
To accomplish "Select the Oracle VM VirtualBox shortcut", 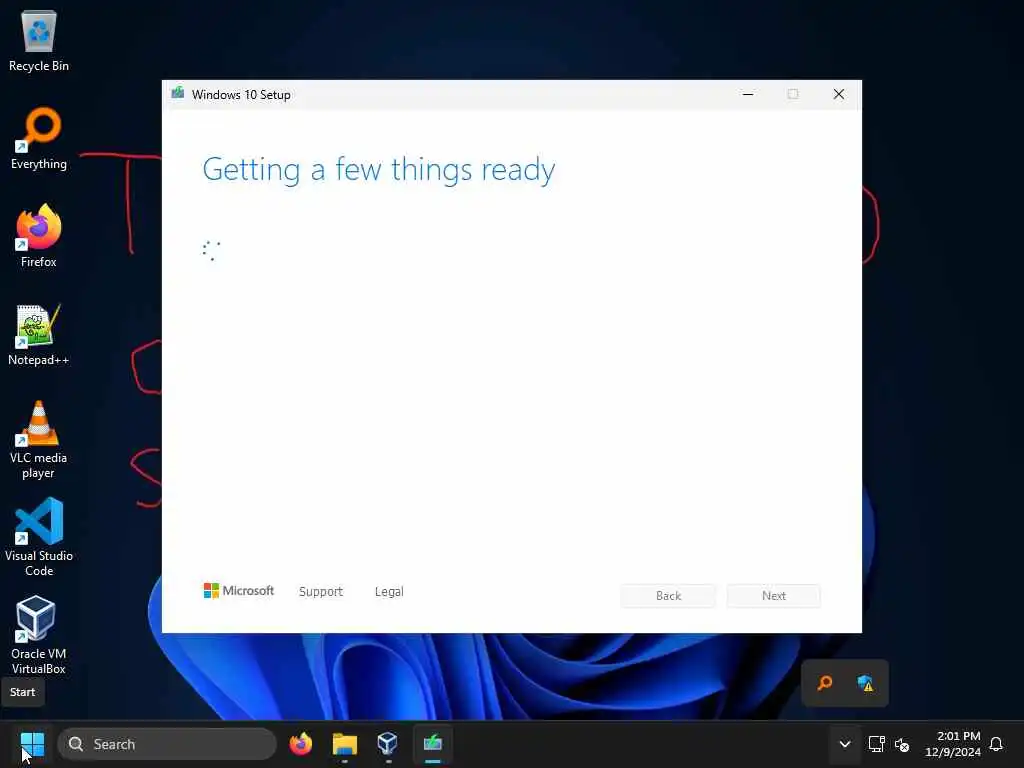I will (x=39, y=635).
